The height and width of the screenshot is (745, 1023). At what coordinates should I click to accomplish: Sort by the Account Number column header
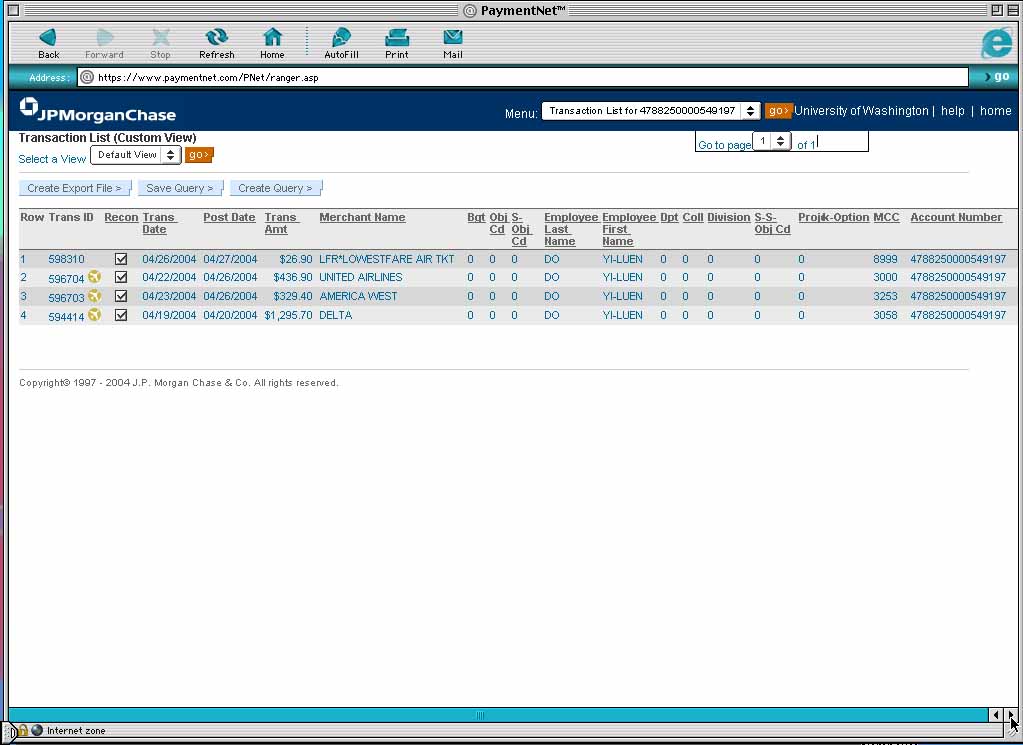coord(956,217)
